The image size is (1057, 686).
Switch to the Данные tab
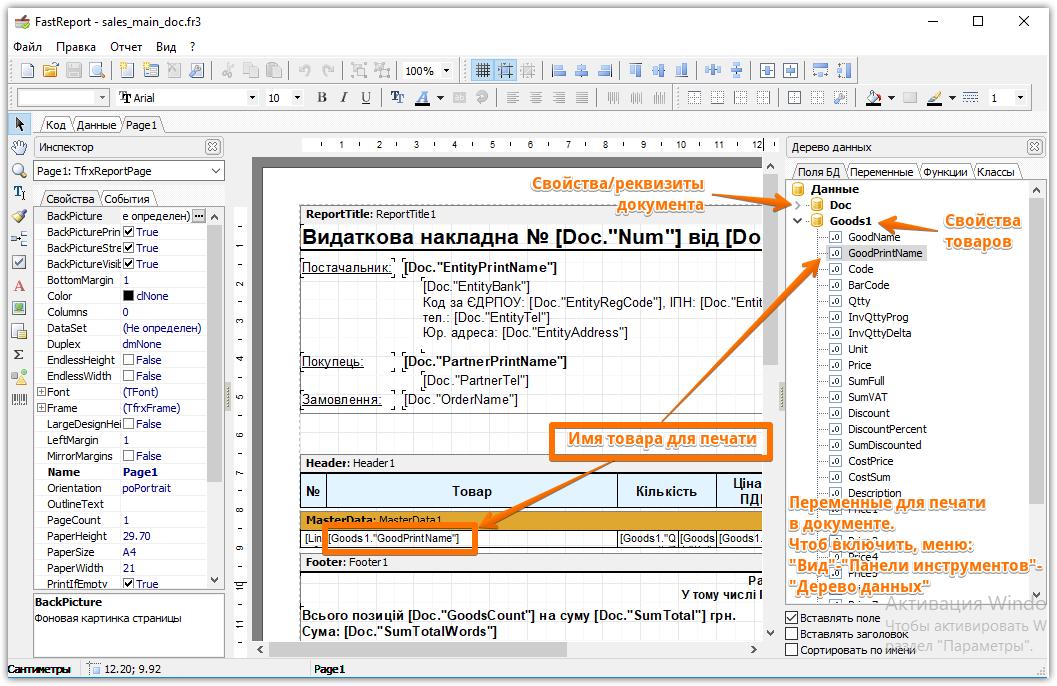(96, 125)
